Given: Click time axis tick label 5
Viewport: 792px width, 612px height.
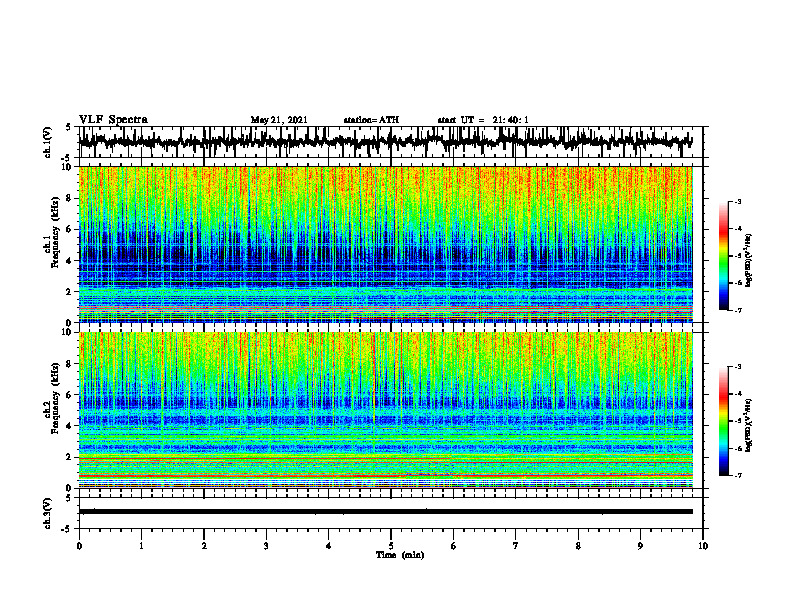Looking at the screenshot, I should coord(391,546).
